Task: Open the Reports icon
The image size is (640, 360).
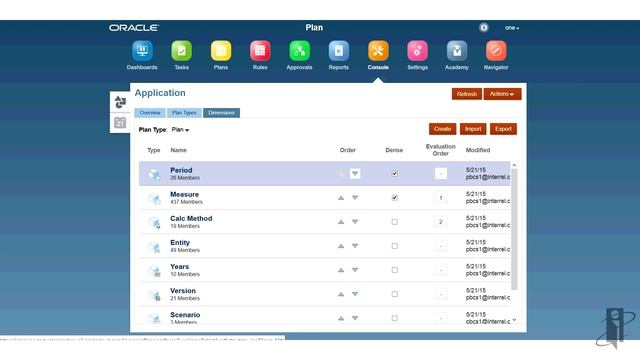Action: click(339, 51)
